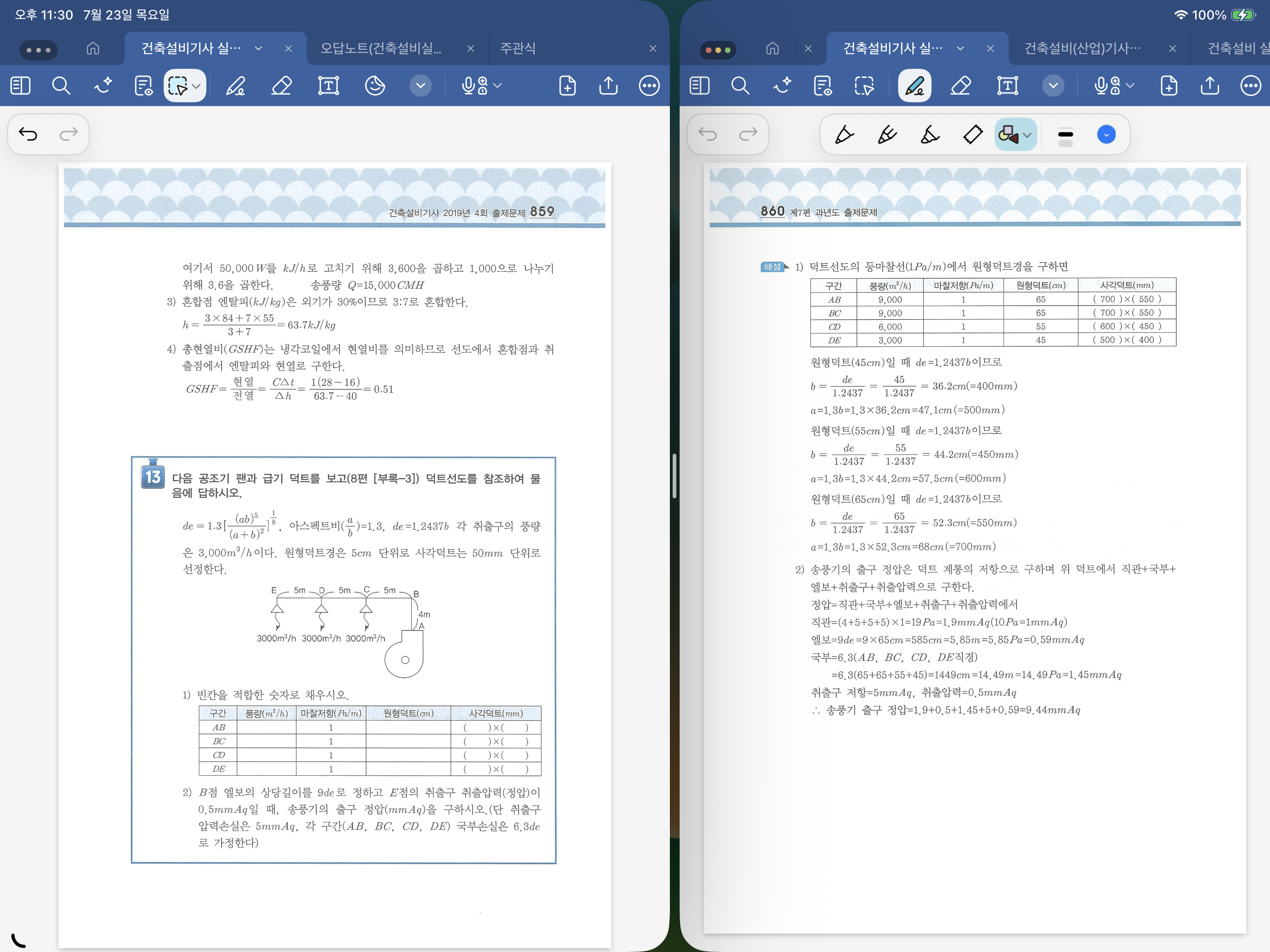
Task: Open the sticker tool in left toolbar
Action: click(x=375, y=86)
